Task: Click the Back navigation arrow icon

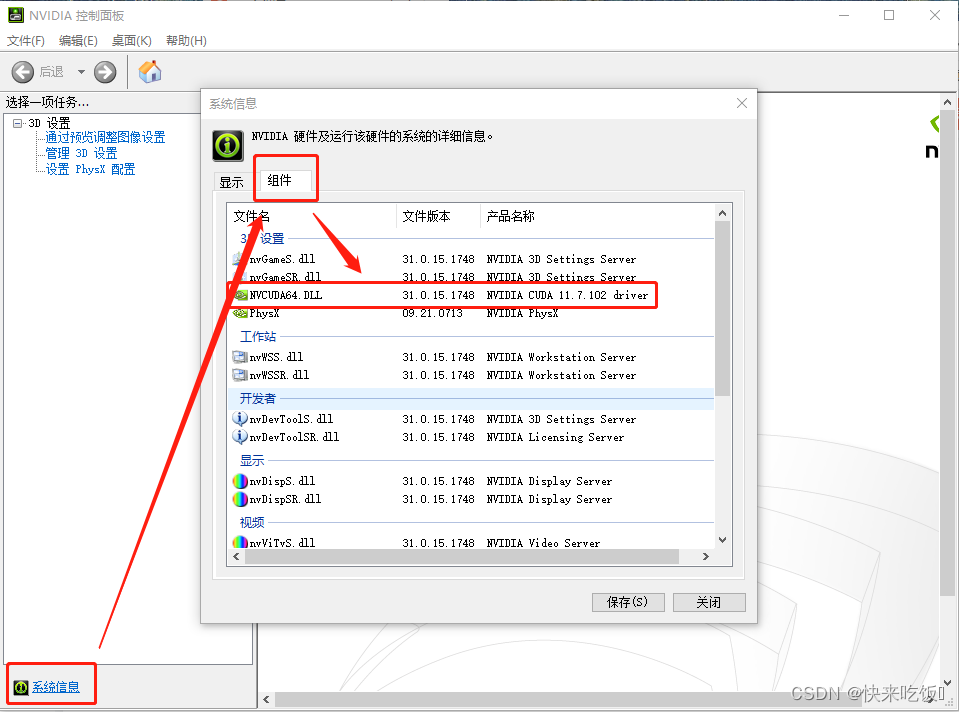Action: click(x=22, y=71)
